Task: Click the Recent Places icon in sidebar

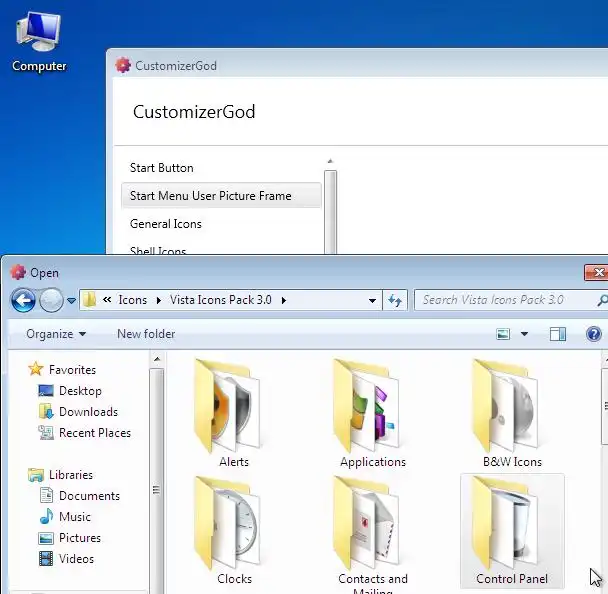Action: 46,432
